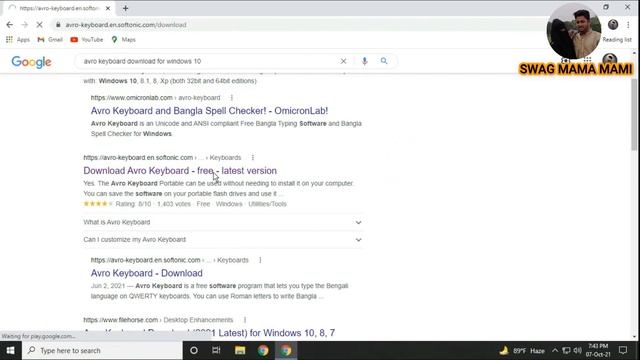
Task: Open the Gmail bookmark
Action: point(50,40)
